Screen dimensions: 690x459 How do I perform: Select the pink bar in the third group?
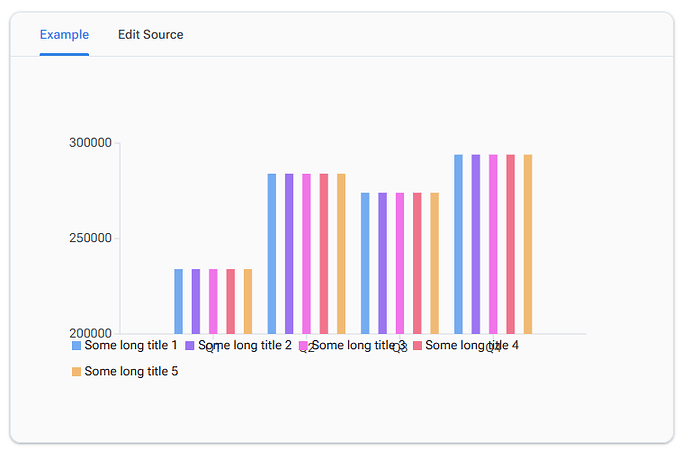[x=400, y=263]
